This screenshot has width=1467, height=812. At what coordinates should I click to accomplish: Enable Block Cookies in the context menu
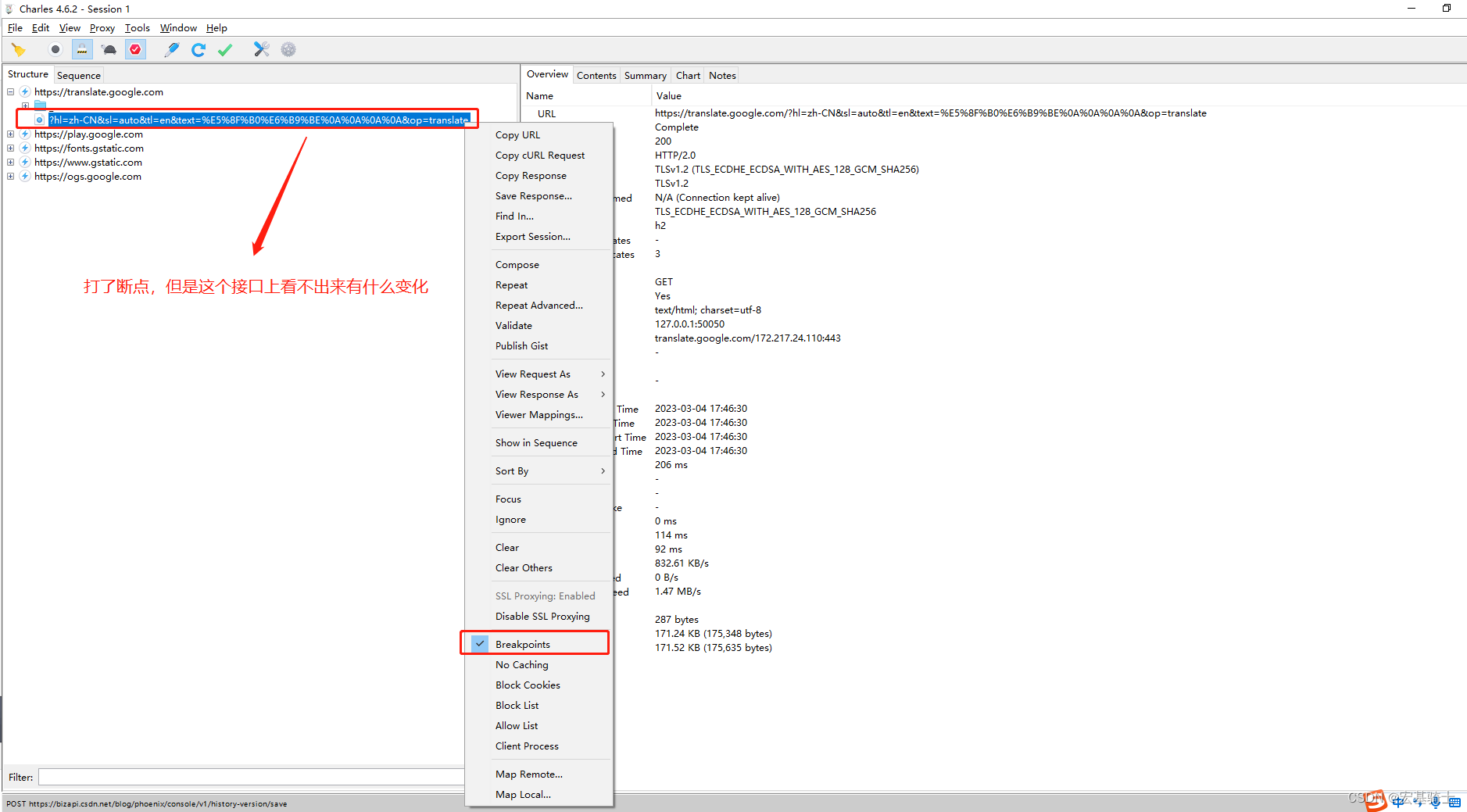[x=538, y=685]
